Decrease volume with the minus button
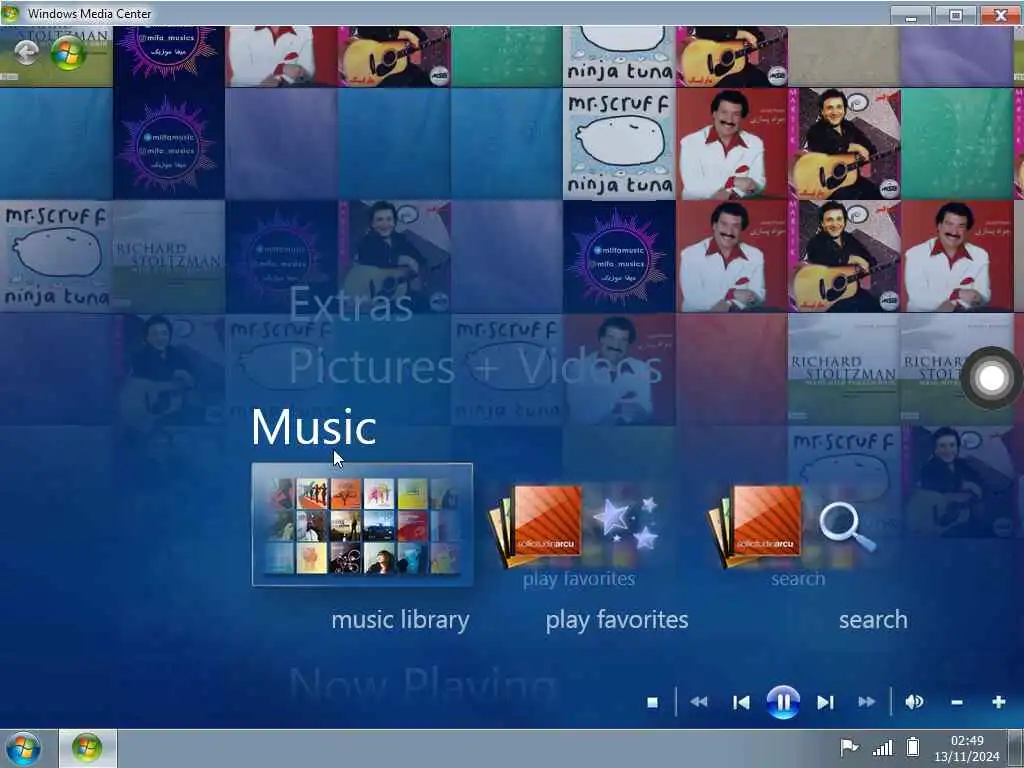The height and width of the screenshot is (768, 1024). pos(957,702)
